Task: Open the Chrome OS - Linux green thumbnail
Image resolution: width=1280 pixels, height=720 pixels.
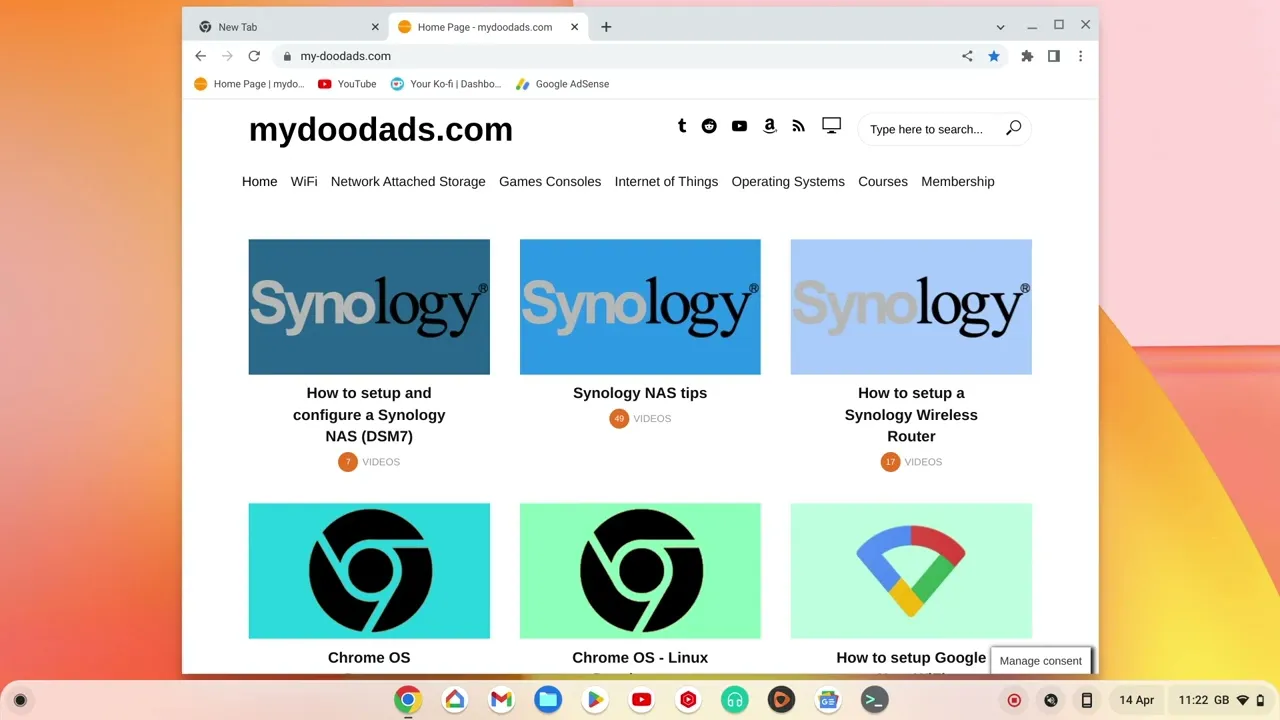Action: click(x=640, y=571)
